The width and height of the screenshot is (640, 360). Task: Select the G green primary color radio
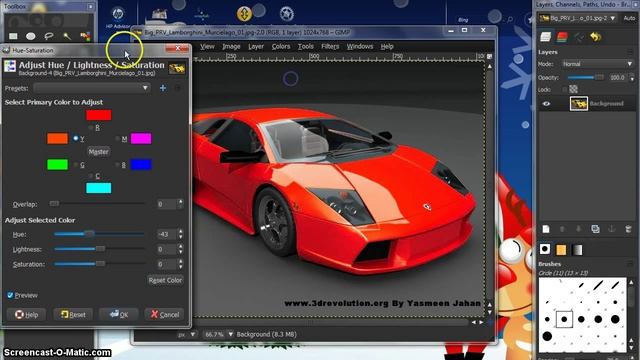pyautogui.click(x=76, y=165)
